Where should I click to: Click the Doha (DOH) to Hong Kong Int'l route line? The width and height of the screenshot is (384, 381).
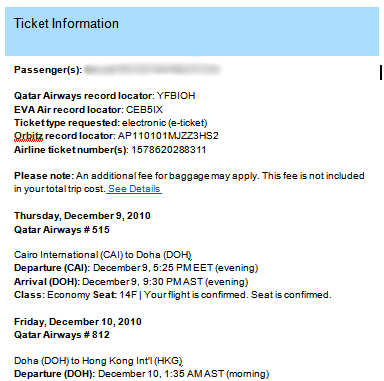coord(98,361)
